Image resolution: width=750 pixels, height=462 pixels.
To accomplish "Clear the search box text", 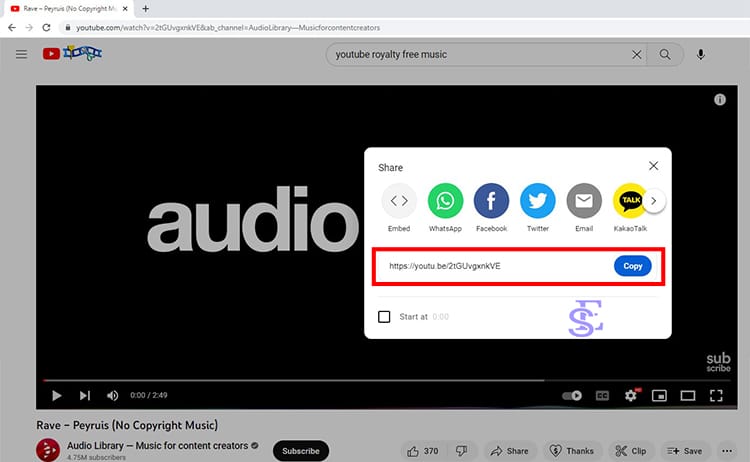I will (x=636, y=55).
